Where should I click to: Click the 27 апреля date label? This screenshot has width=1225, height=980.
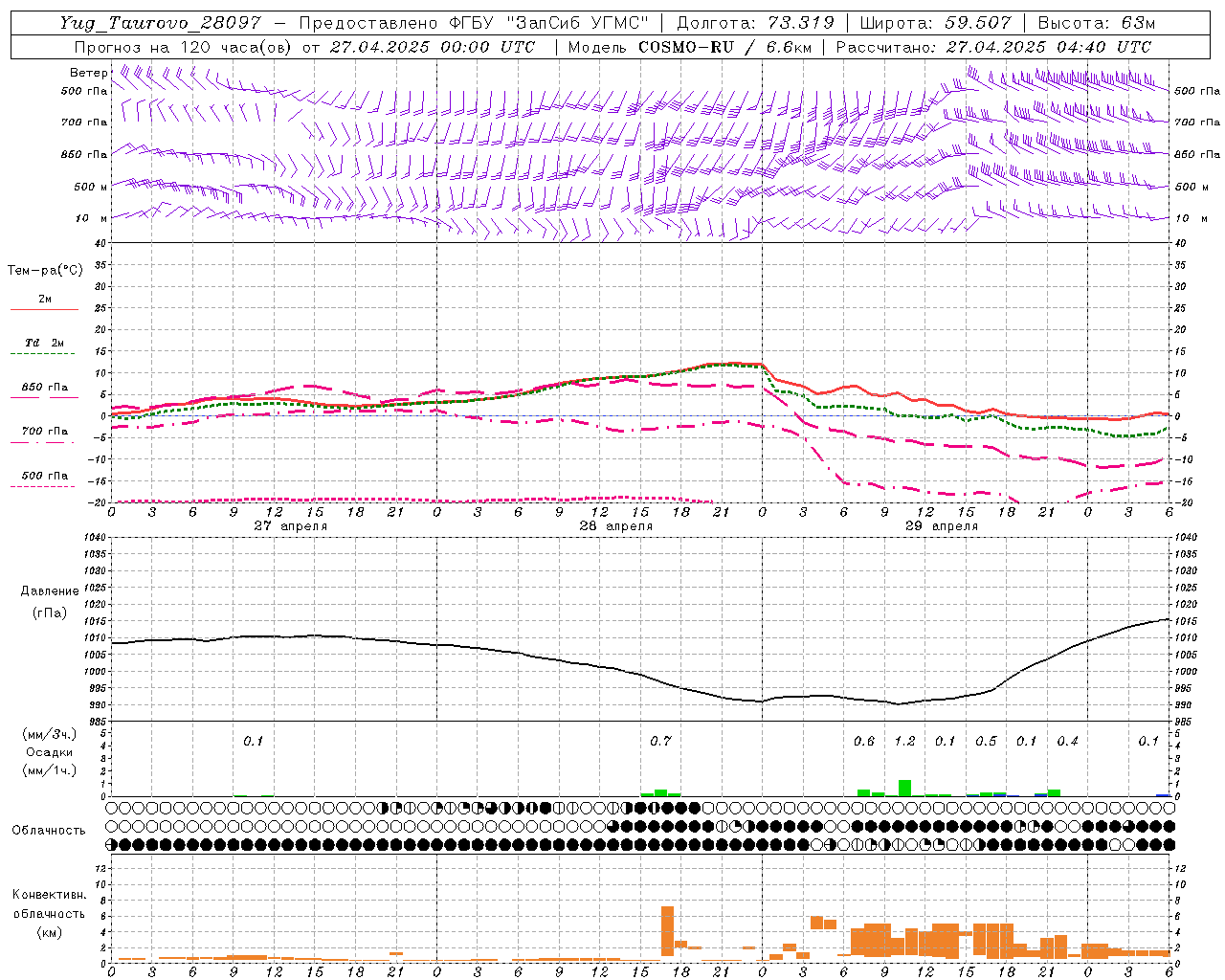point(291,526)
